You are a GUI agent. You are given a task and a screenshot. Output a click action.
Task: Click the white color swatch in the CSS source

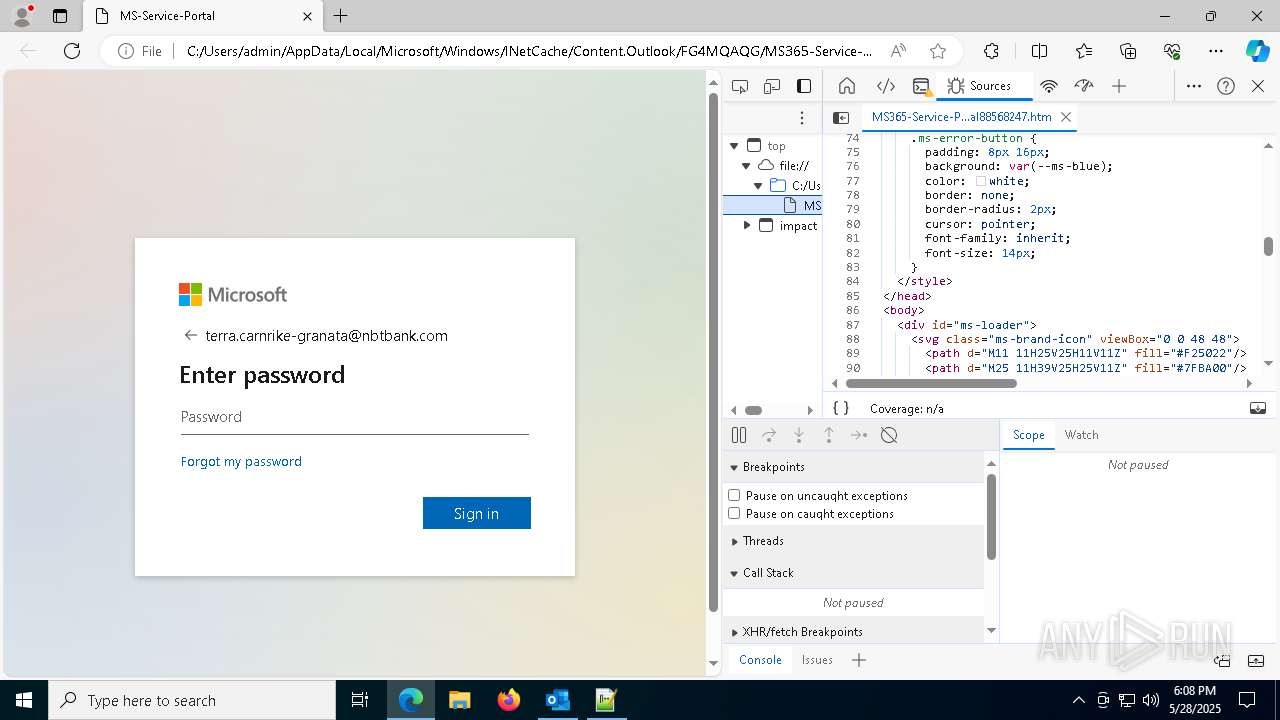point(981,181)
